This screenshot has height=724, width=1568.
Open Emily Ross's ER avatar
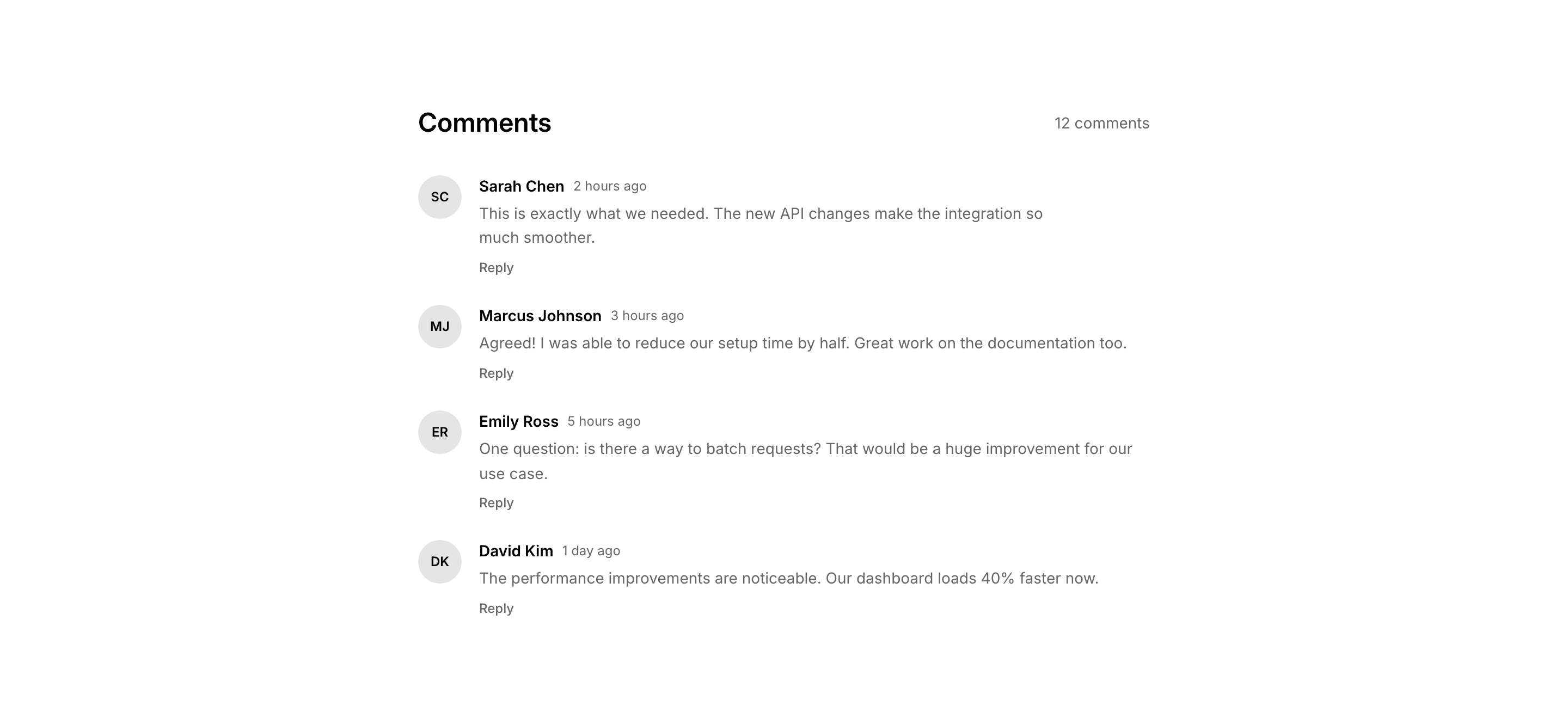tap(439, 432)
